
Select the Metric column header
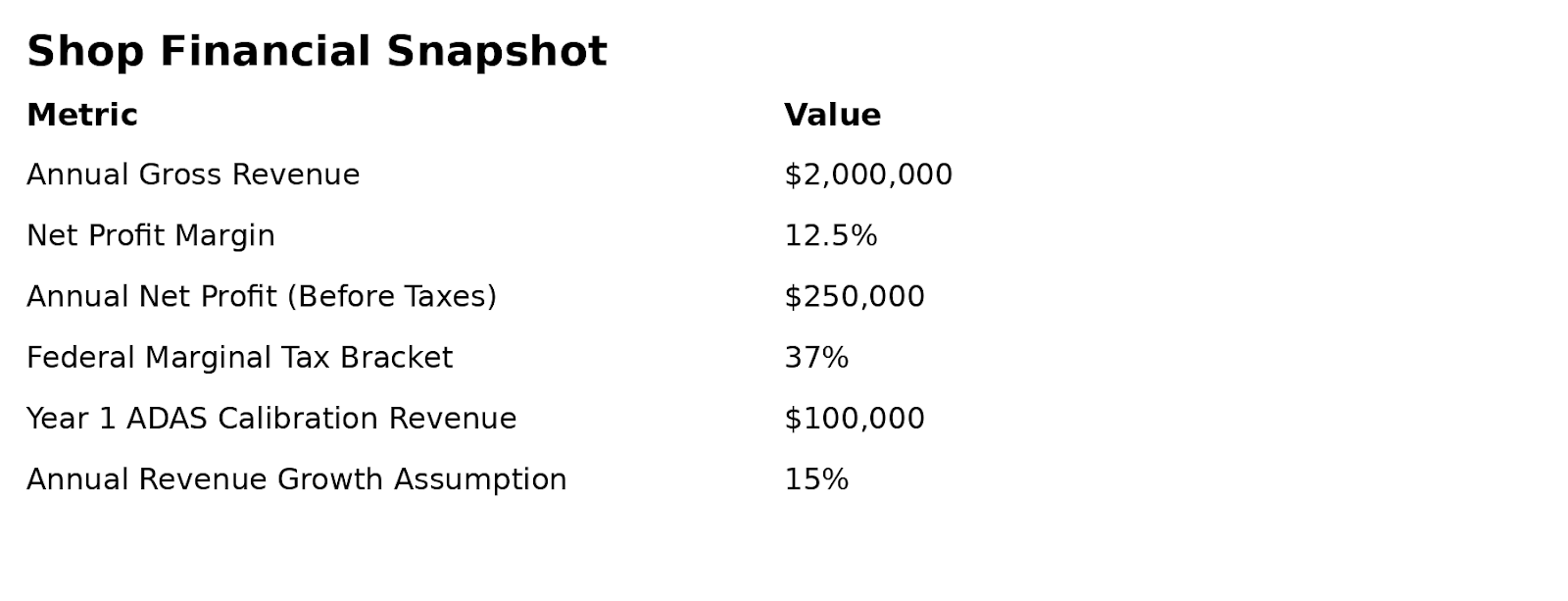82,116
